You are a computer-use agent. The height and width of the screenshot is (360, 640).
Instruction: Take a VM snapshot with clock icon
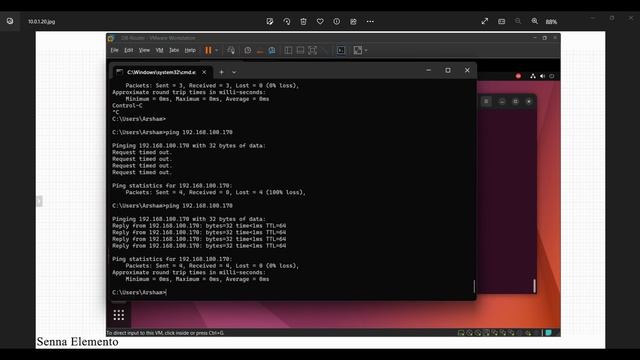248,50
